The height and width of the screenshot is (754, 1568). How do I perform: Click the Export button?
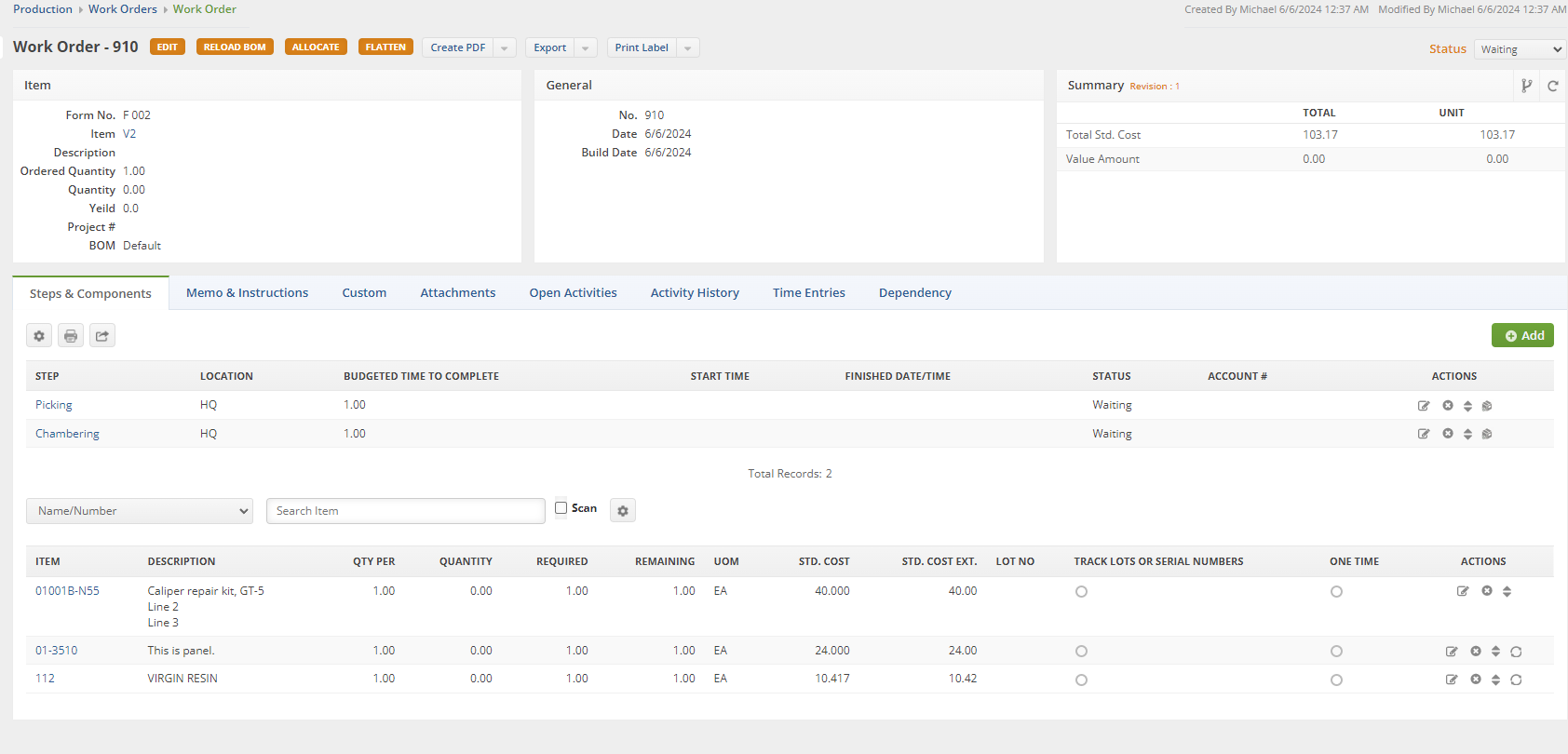point(550,47)
